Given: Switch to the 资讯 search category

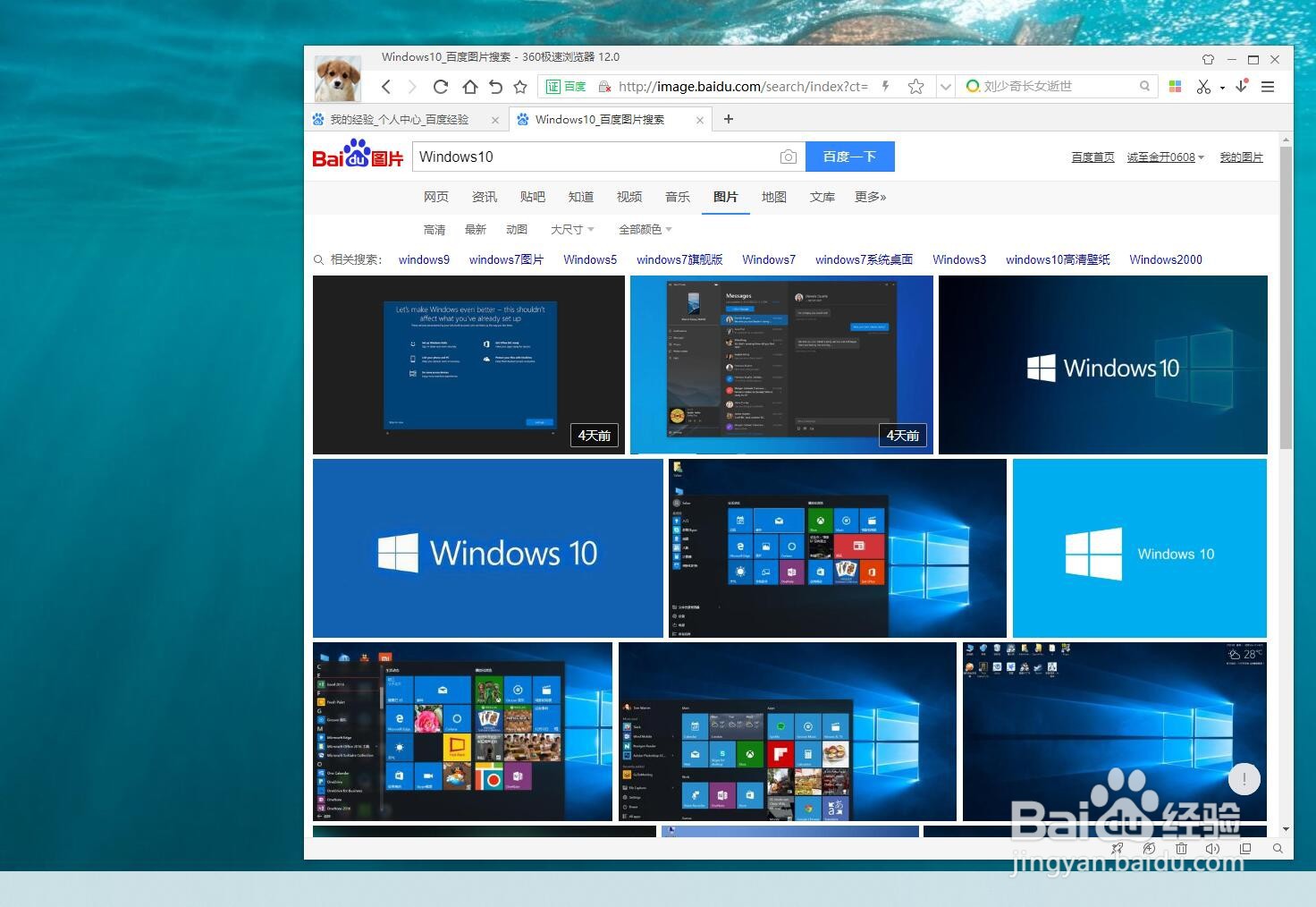Looking at the screenshot, I should coord(485,197).
